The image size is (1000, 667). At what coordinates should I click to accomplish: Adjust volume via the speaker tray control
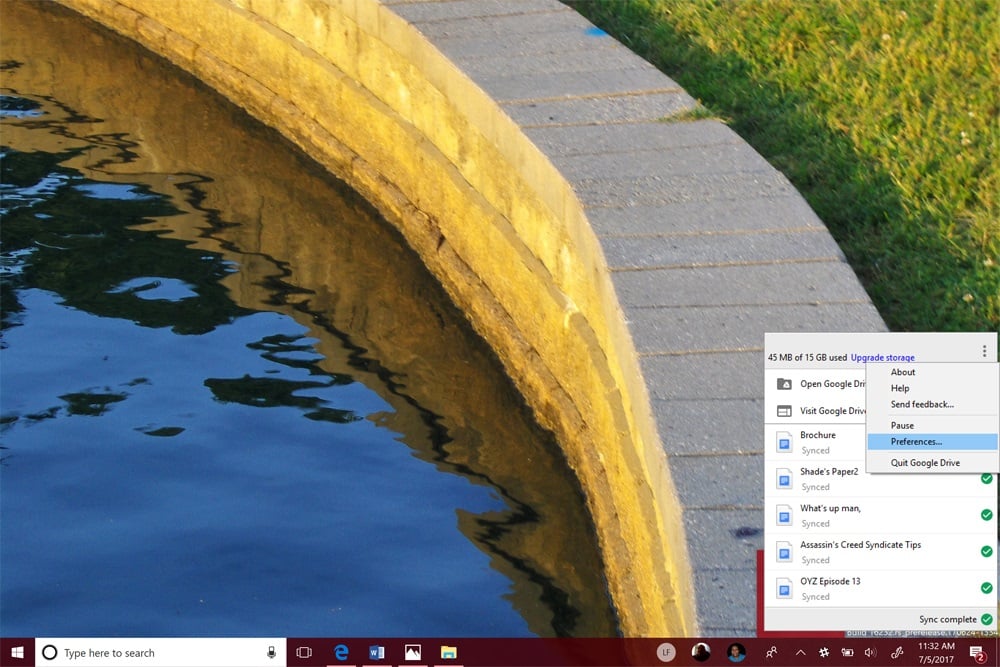coord(870,653)
